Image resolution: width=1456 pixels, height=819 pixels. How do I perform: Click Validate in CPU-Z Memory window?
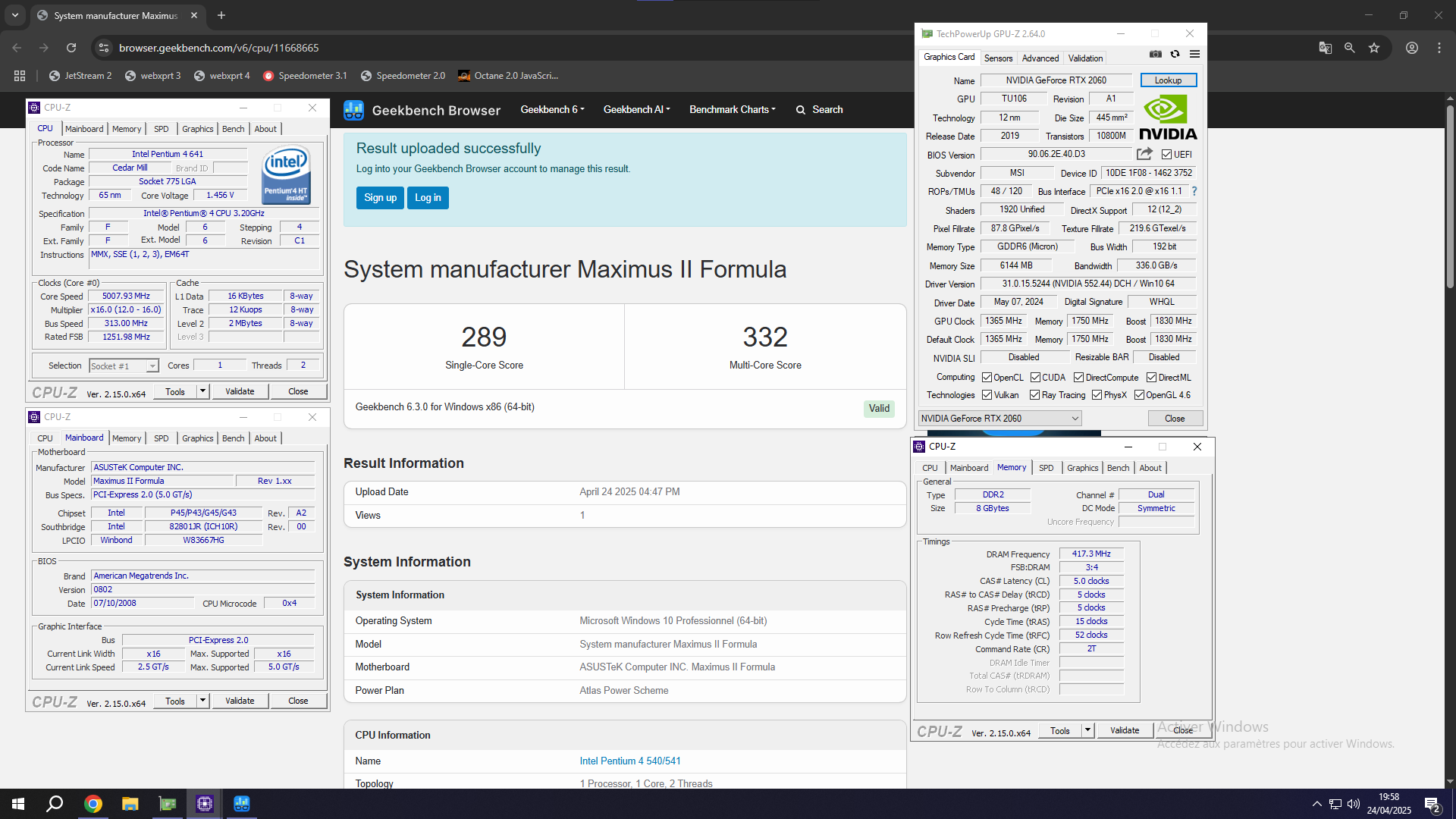click(1125, 730)
